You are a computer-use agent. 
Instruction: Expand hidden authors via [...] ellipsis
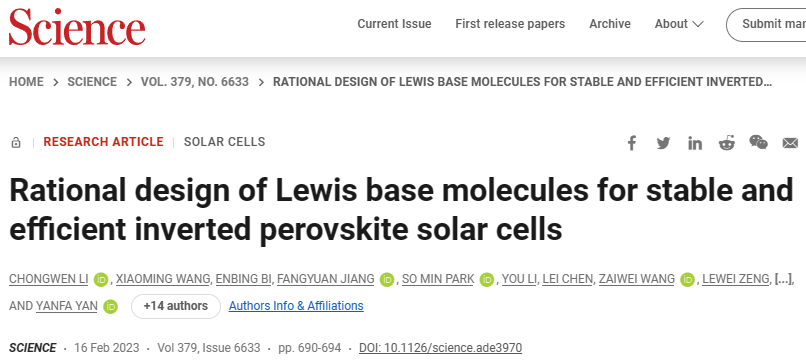783,279
